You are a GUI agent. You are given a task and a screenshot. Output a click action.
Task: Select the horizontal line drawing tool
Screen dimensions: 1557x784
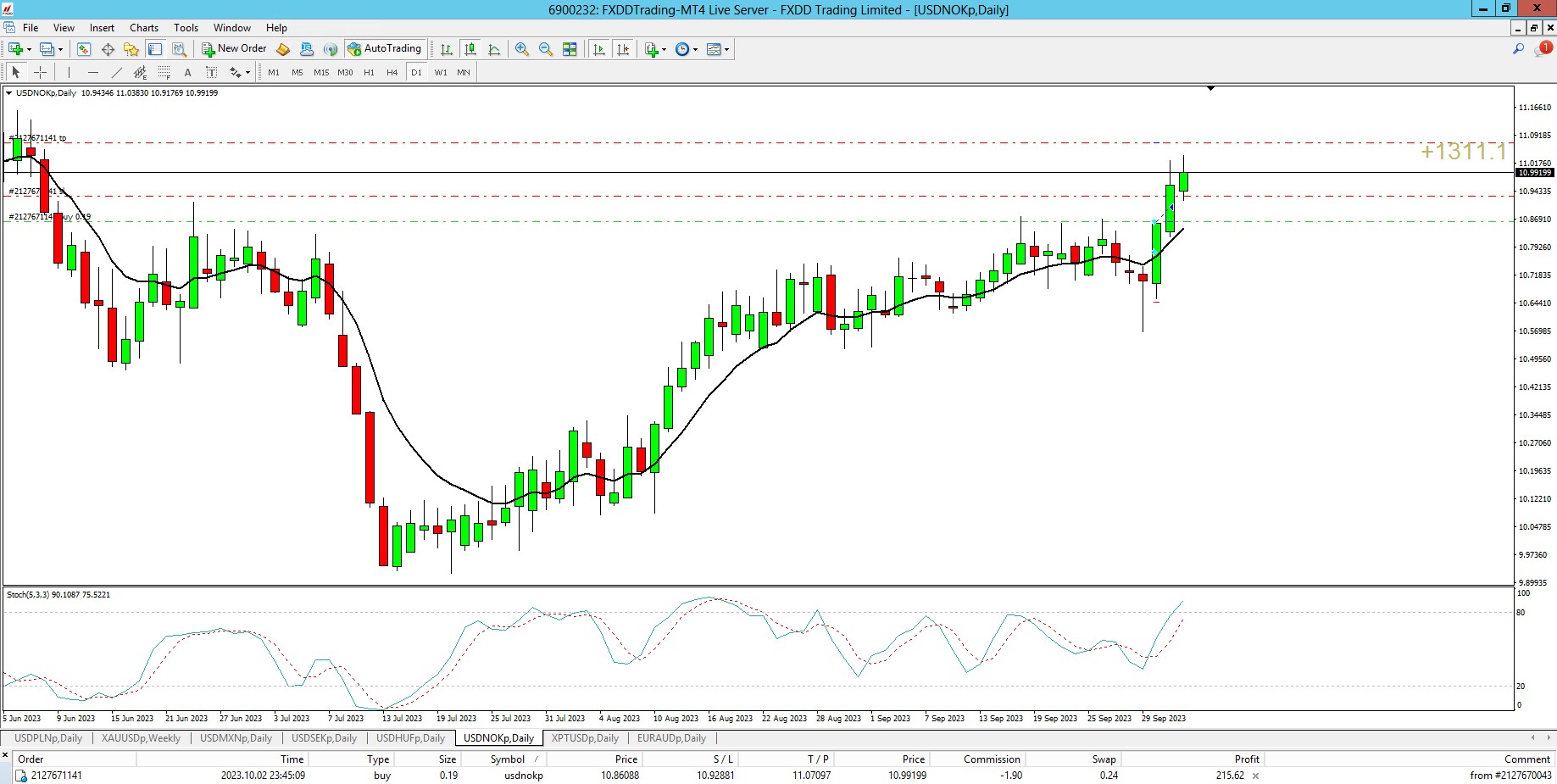[93, 72]
